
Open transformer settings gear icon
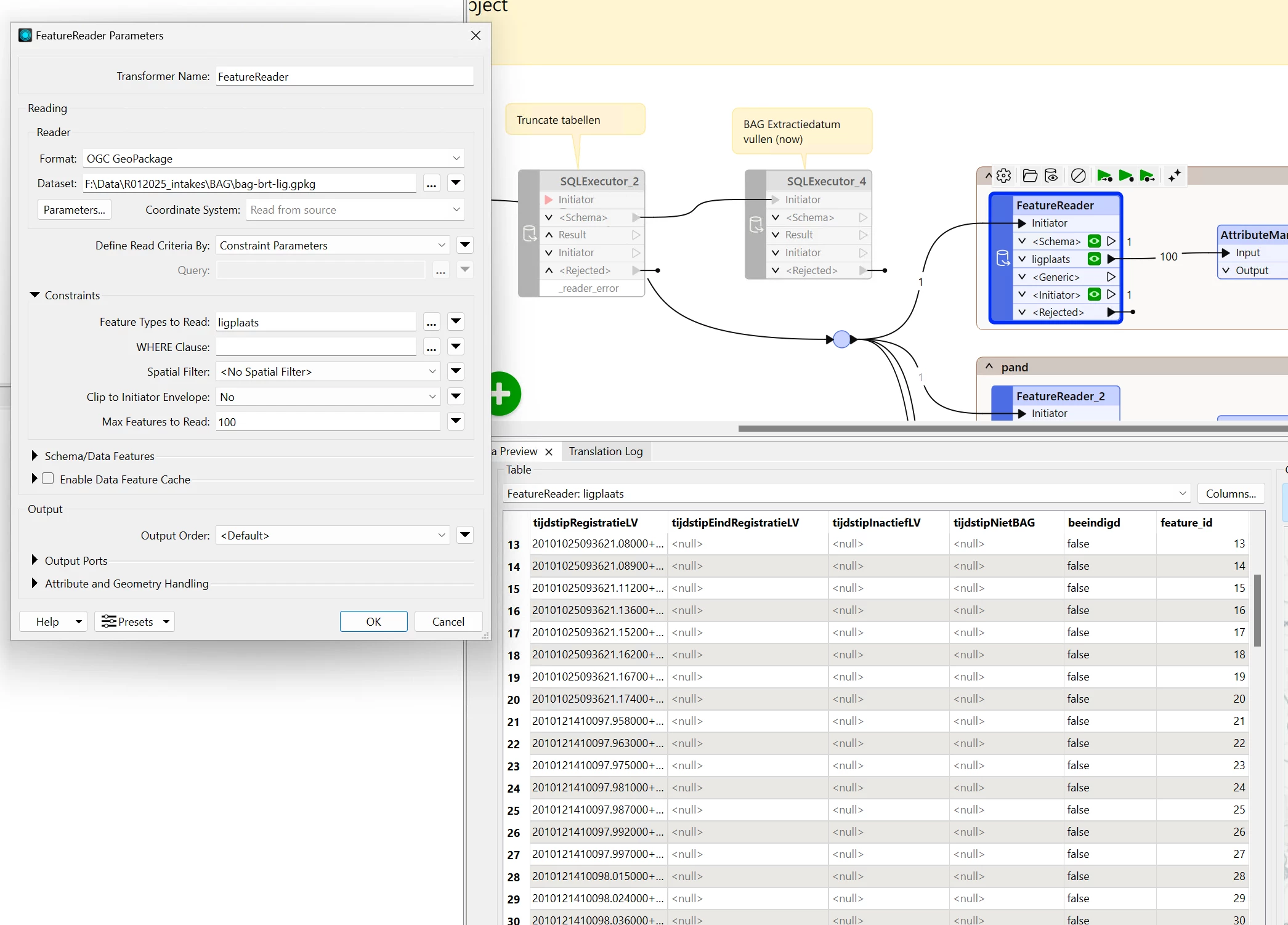(x=1003, y=176)
